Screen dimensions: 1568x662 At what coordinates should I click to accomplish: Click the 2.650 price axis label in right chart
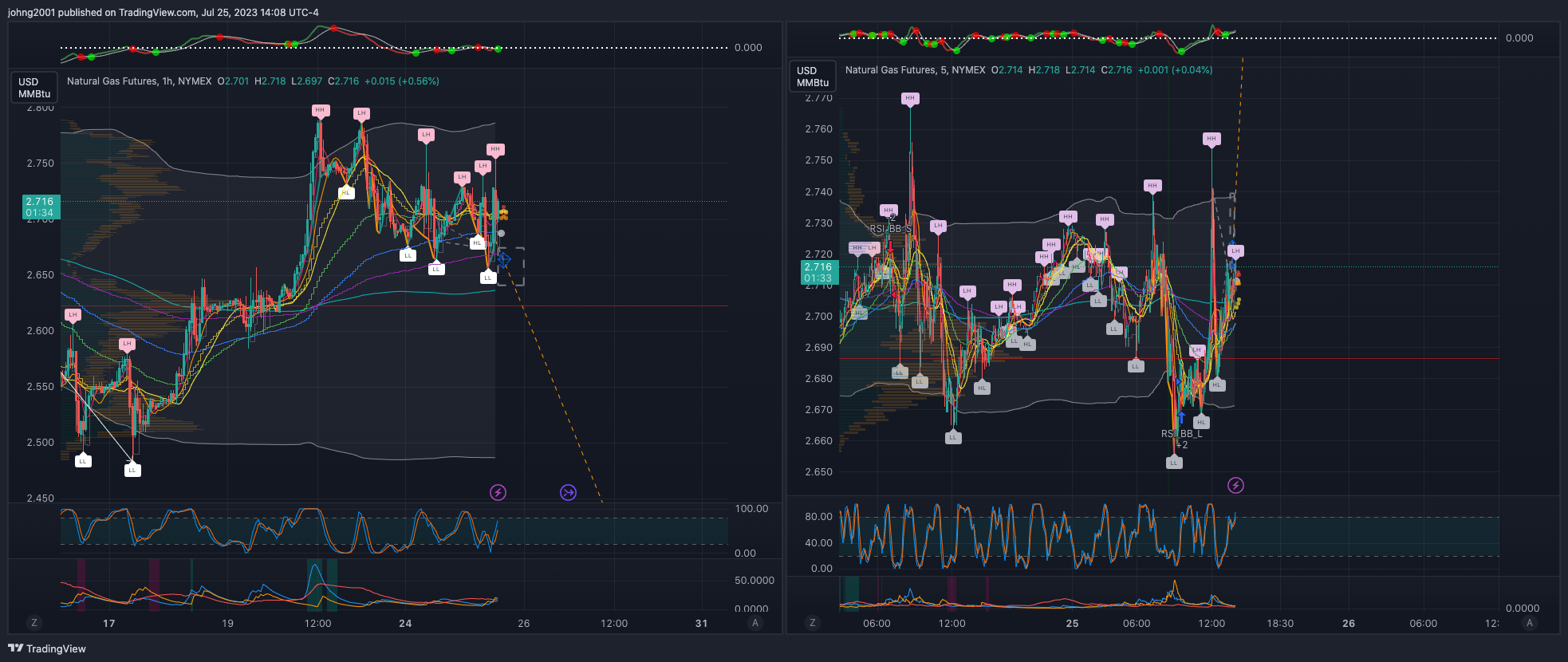pos(818,472)
